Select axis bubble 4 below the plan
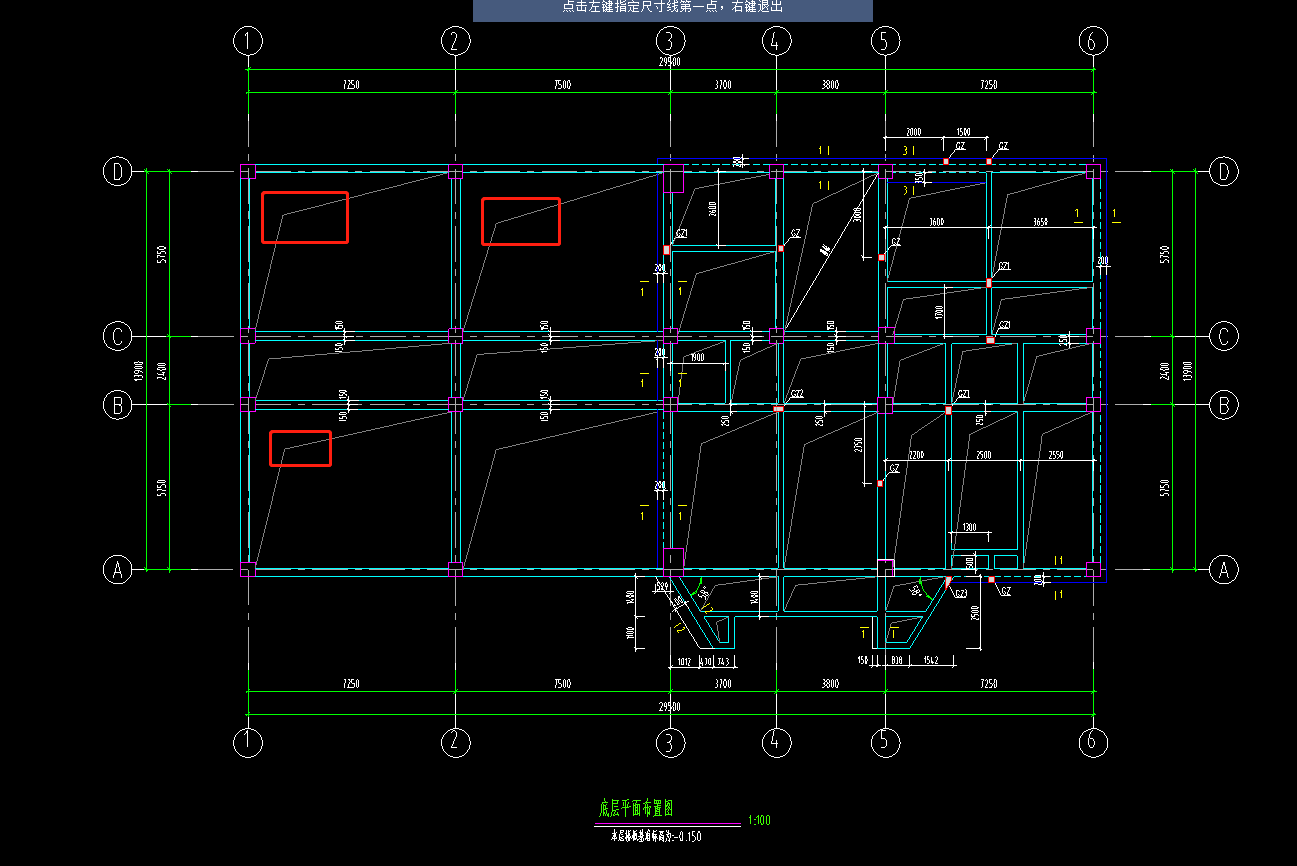 pos(776,742)
